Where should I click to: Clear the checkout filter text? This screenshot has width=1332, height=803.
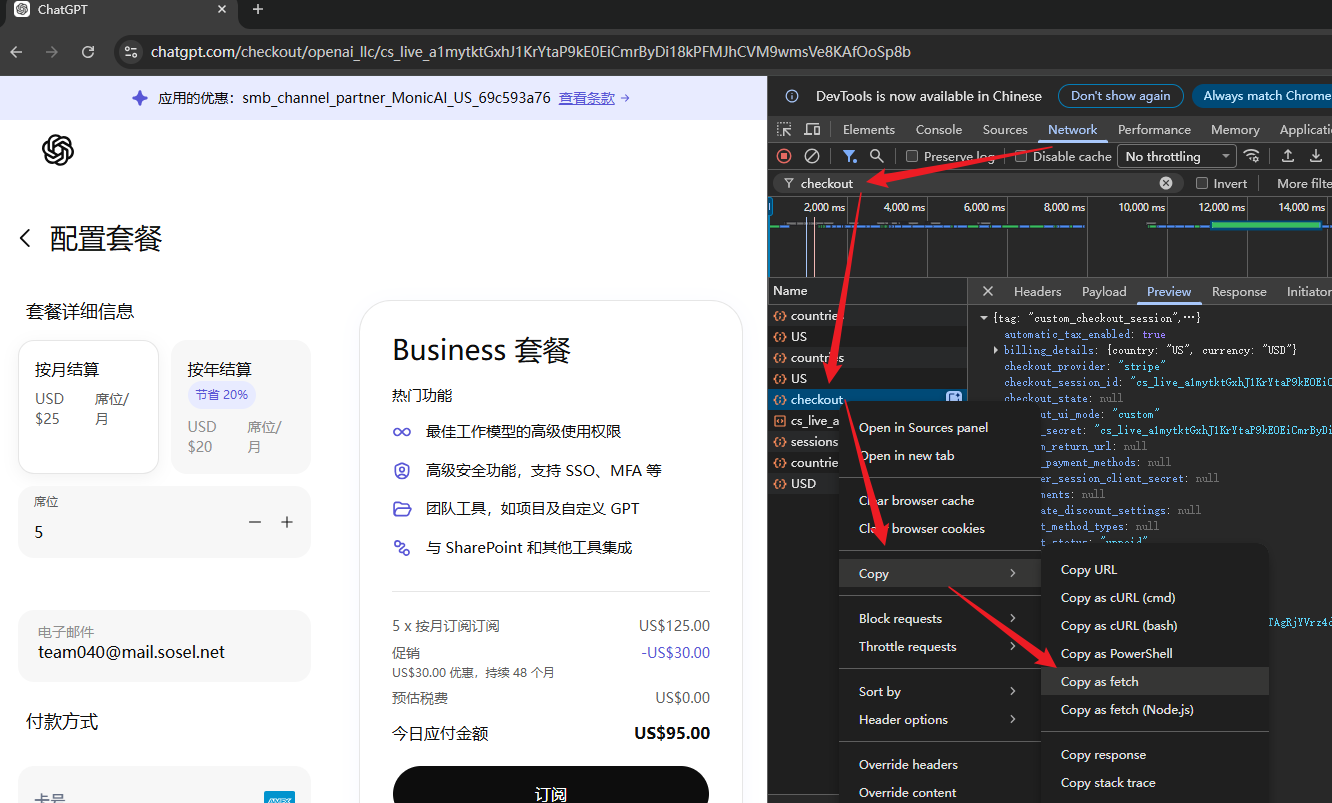[x=1165, y=183]
